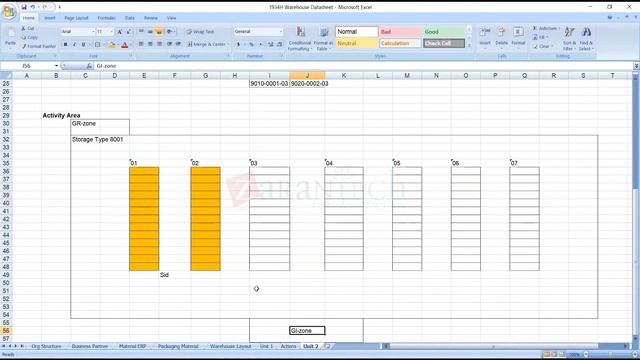Image resolution: width=640 pixels, height=360 pixels.
Task: Copy the selected cell
Action: click(29, 37)
